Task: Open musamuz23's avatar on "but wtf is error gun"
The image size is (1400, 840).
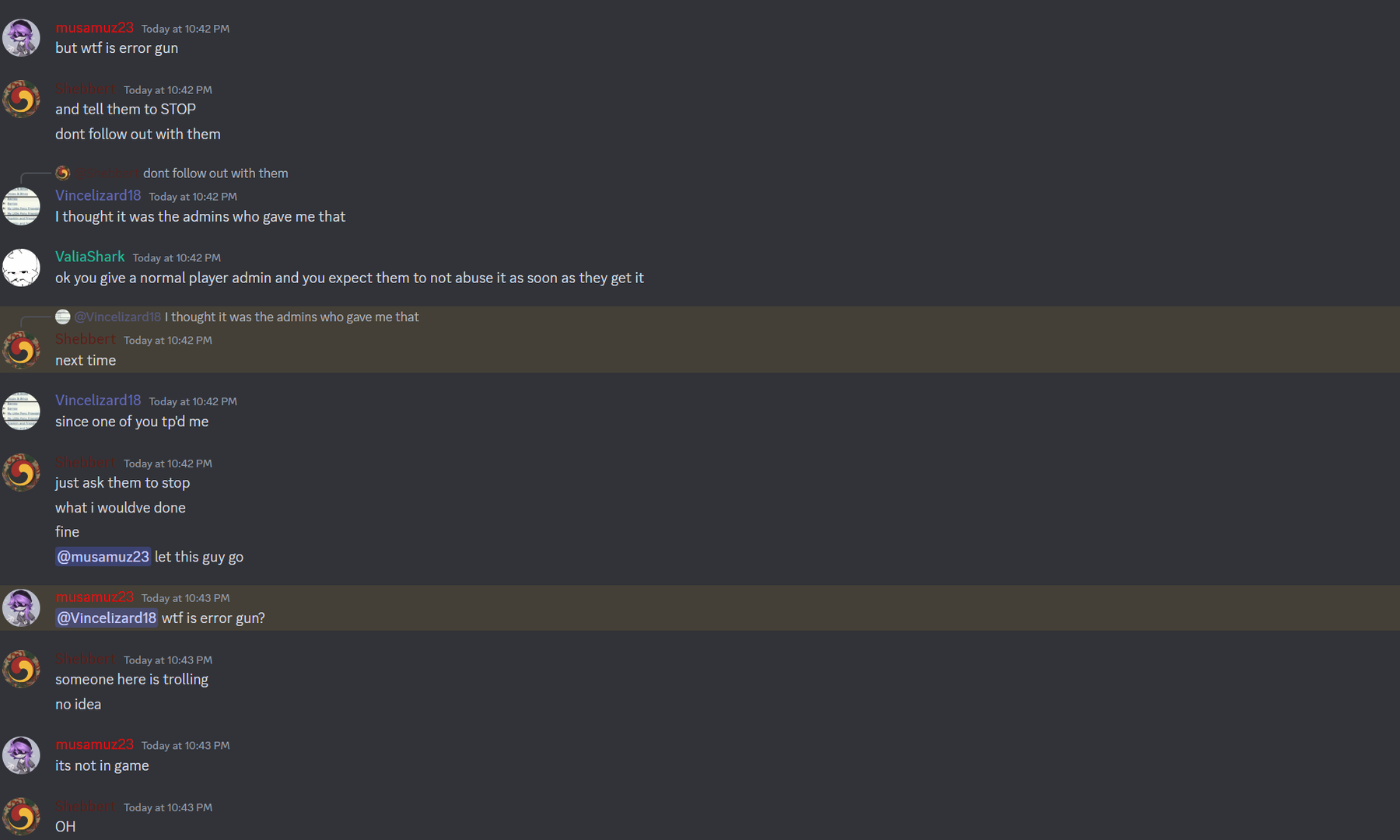Action: coord(21,37)
